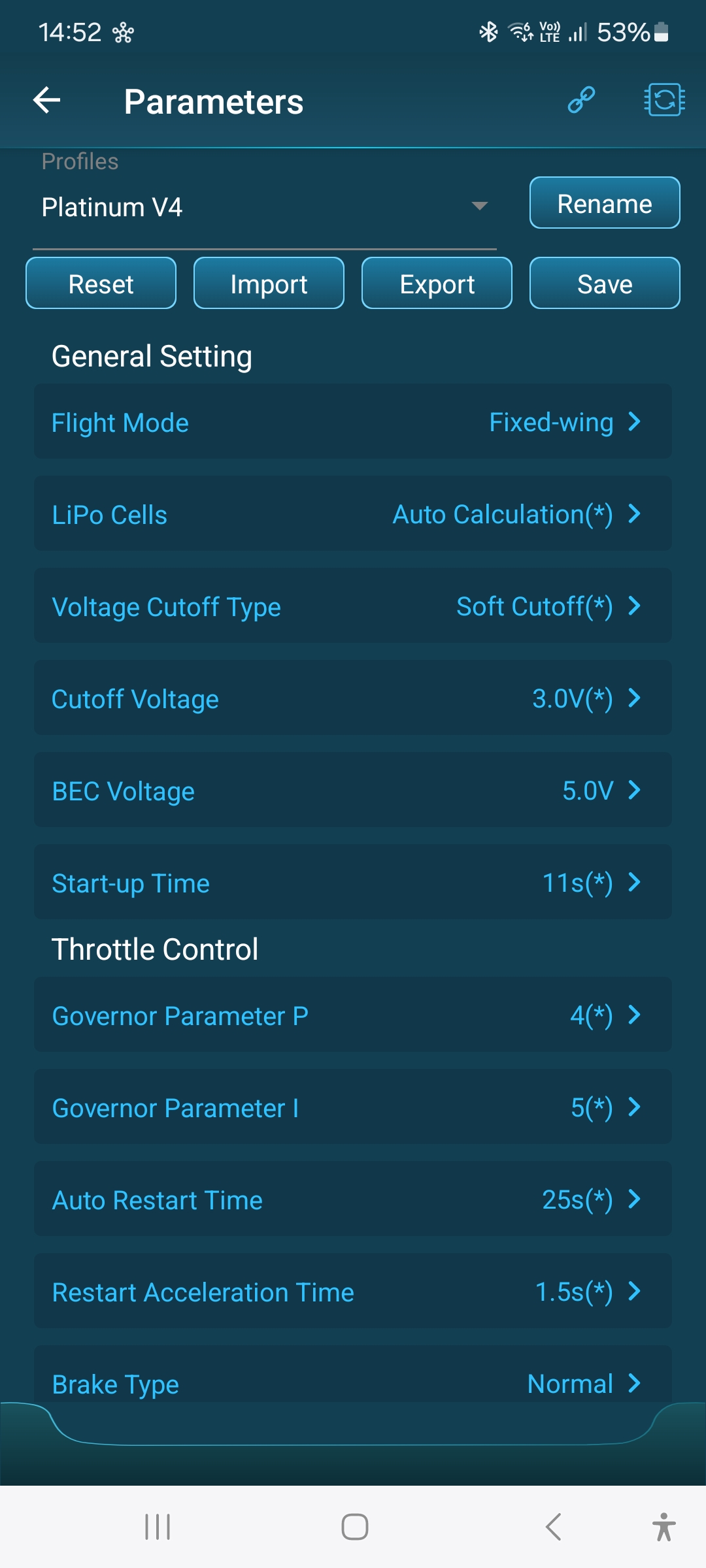Tap the Android recent apps button

point(158,1527)
